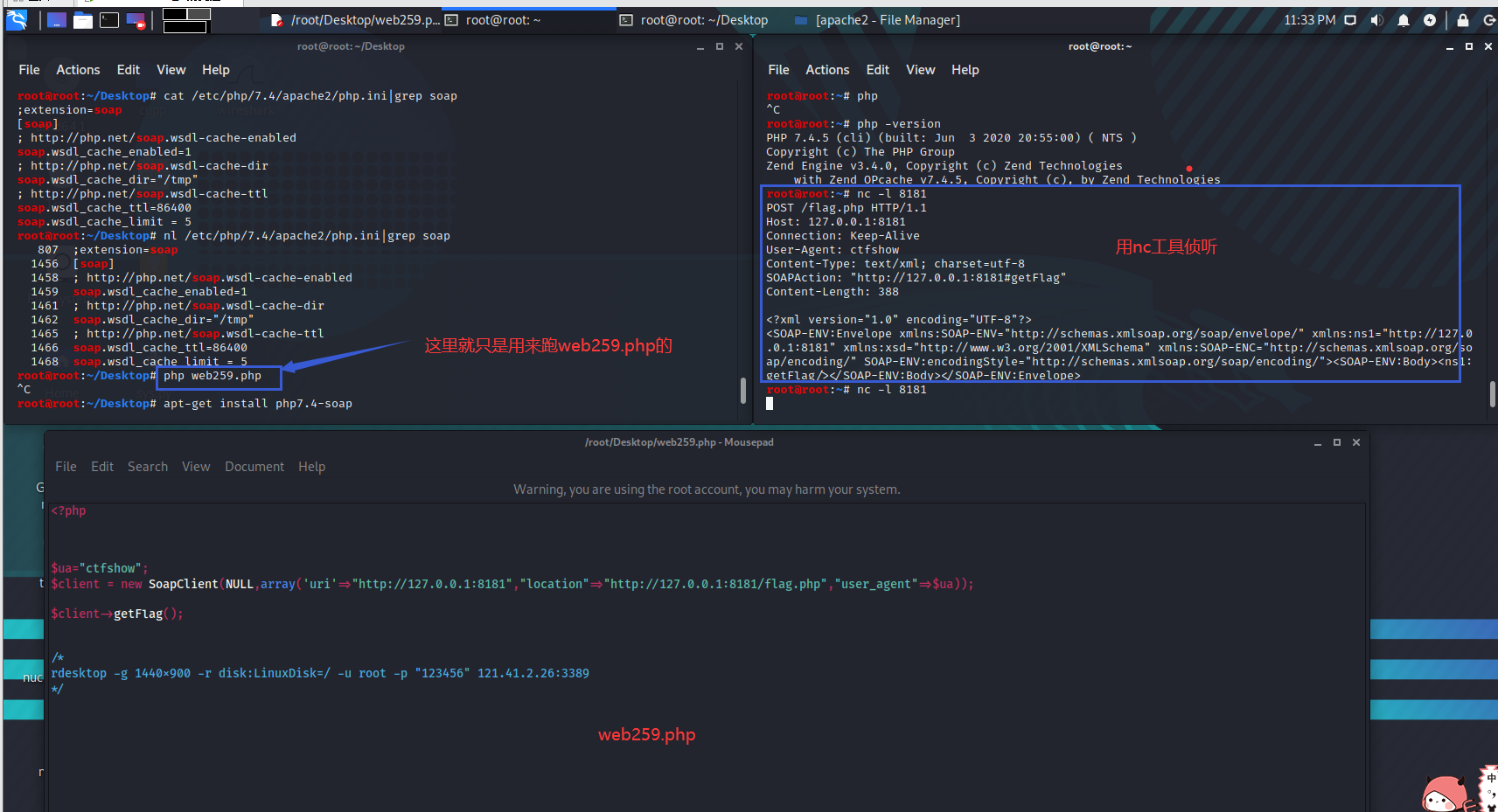1498x812 pixels.
Task: Click the '$client = new SoapClient' code line
Action: click(512, 584)
